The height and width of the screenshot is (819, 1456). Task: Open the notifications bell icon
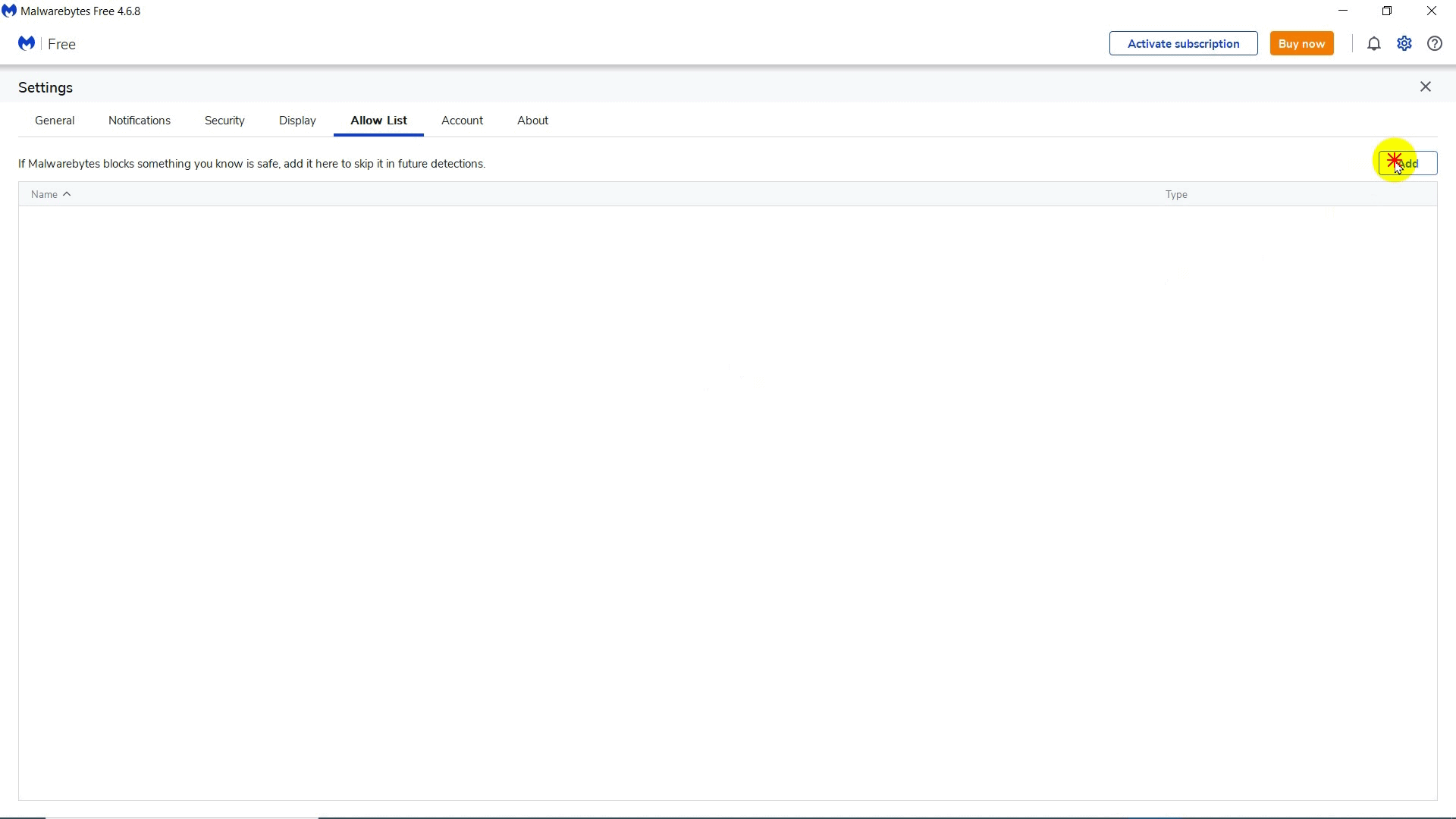click(1374, 43)
